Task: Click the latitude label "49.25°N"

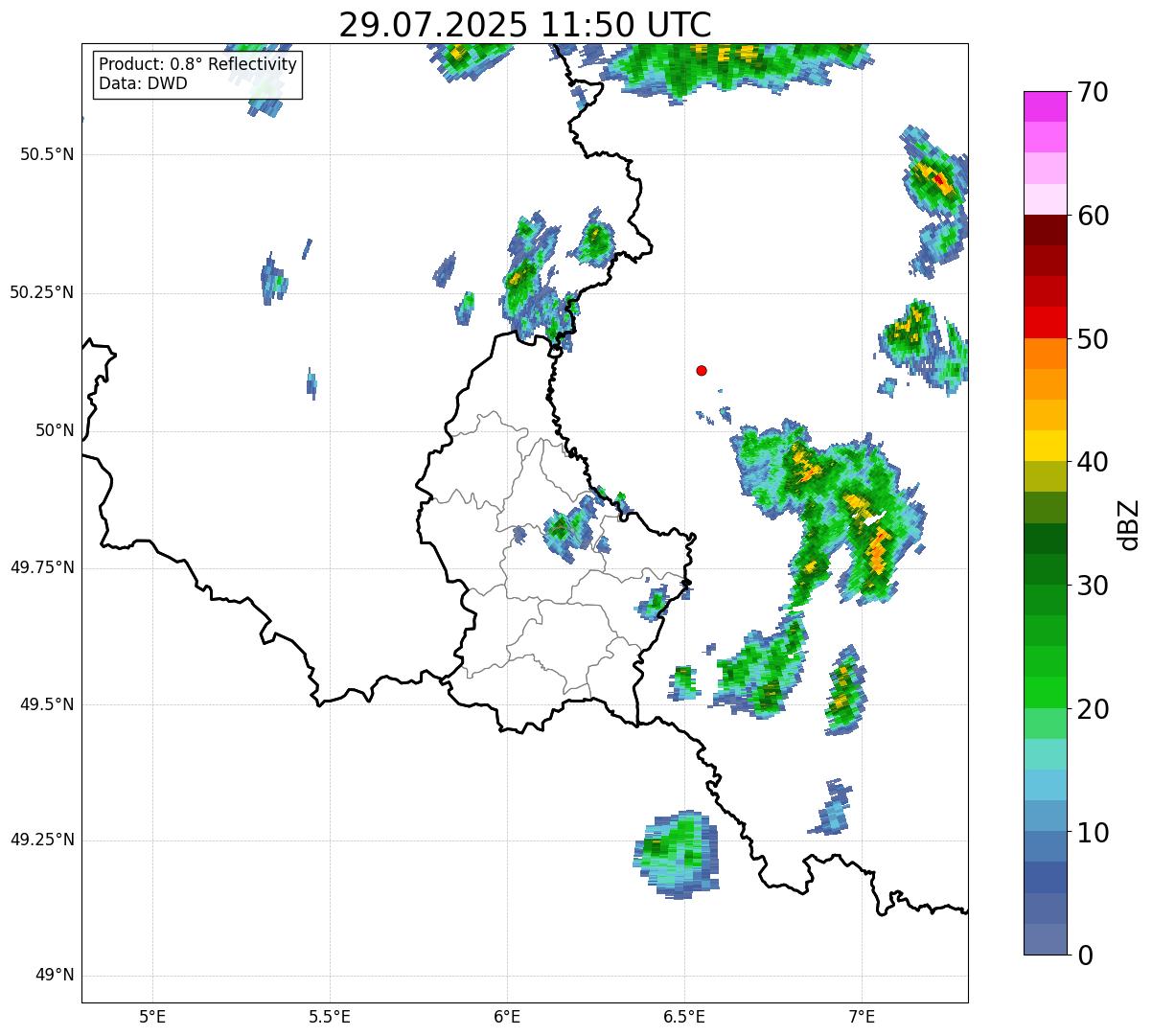Action: tap(42, 840)
